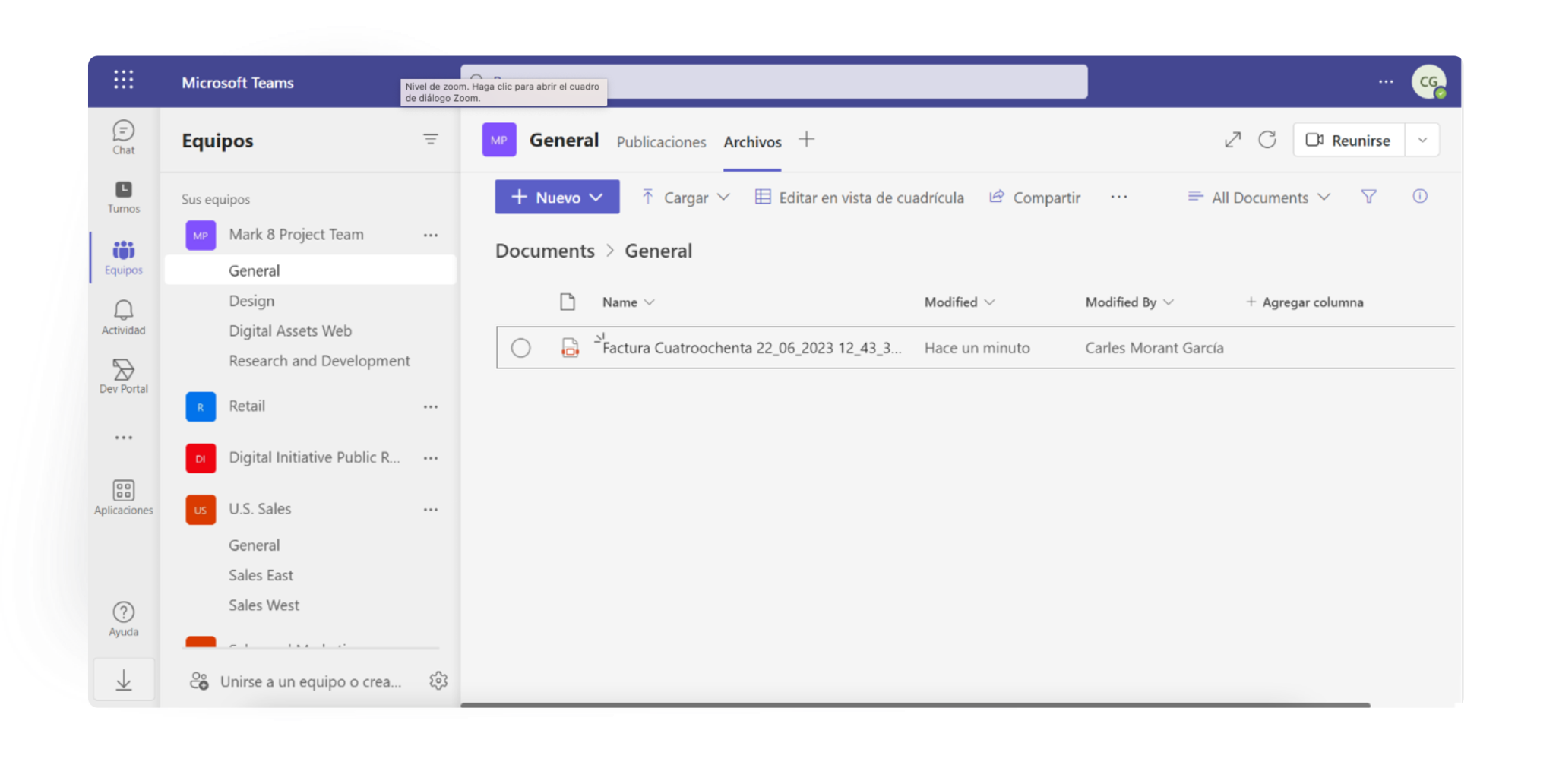Image resolution: width=1556 pixels, height=784 pixels.
Task: Switch to the Publicaciones tab
Action: point(661,142)
